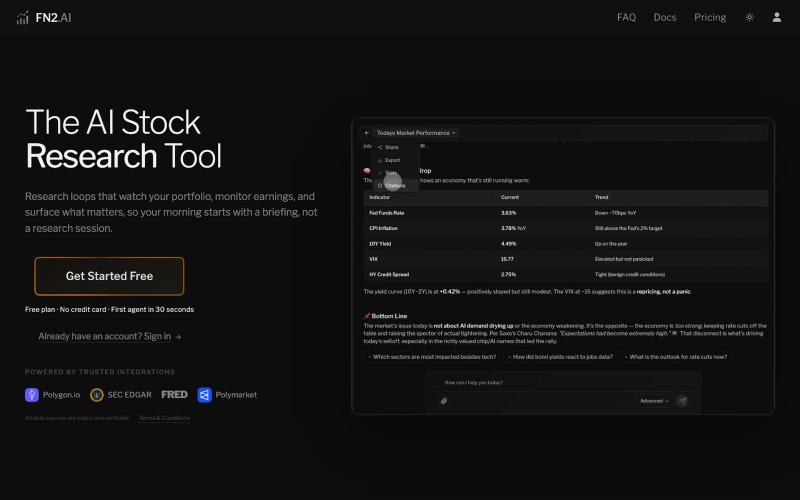Image resolution: width=800 pixels, height=500 pixels.
Task: Click the SEC EDGAR seal icon
Action: [x=96, y=395]
